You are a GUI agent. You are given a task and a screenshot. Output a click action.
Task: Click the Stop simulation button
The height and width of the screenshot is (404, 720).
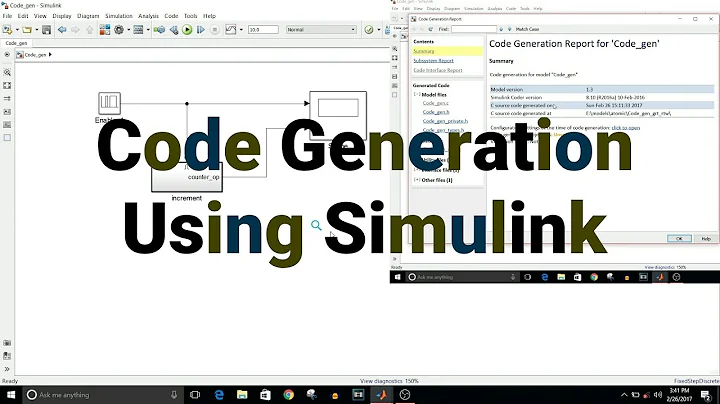(x=214, y=30)
